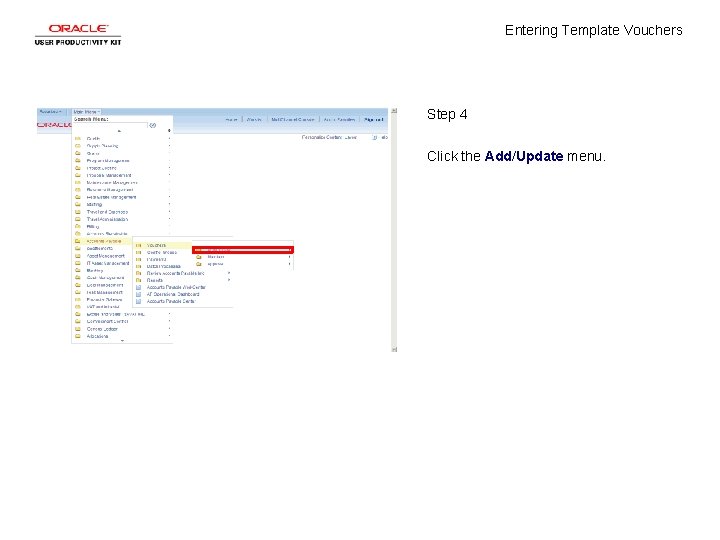
Task: Expand the Commitment Control menu arrow
Action: click(x=169, y=321)
